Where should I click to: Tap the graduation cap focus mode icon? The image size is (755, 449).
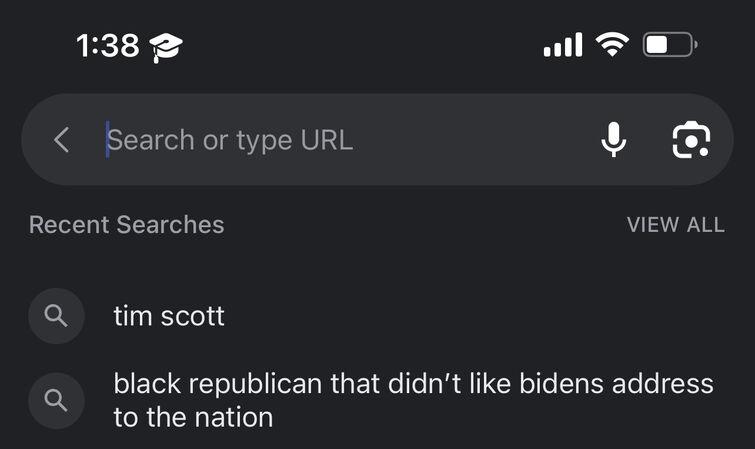coord(166,47)
